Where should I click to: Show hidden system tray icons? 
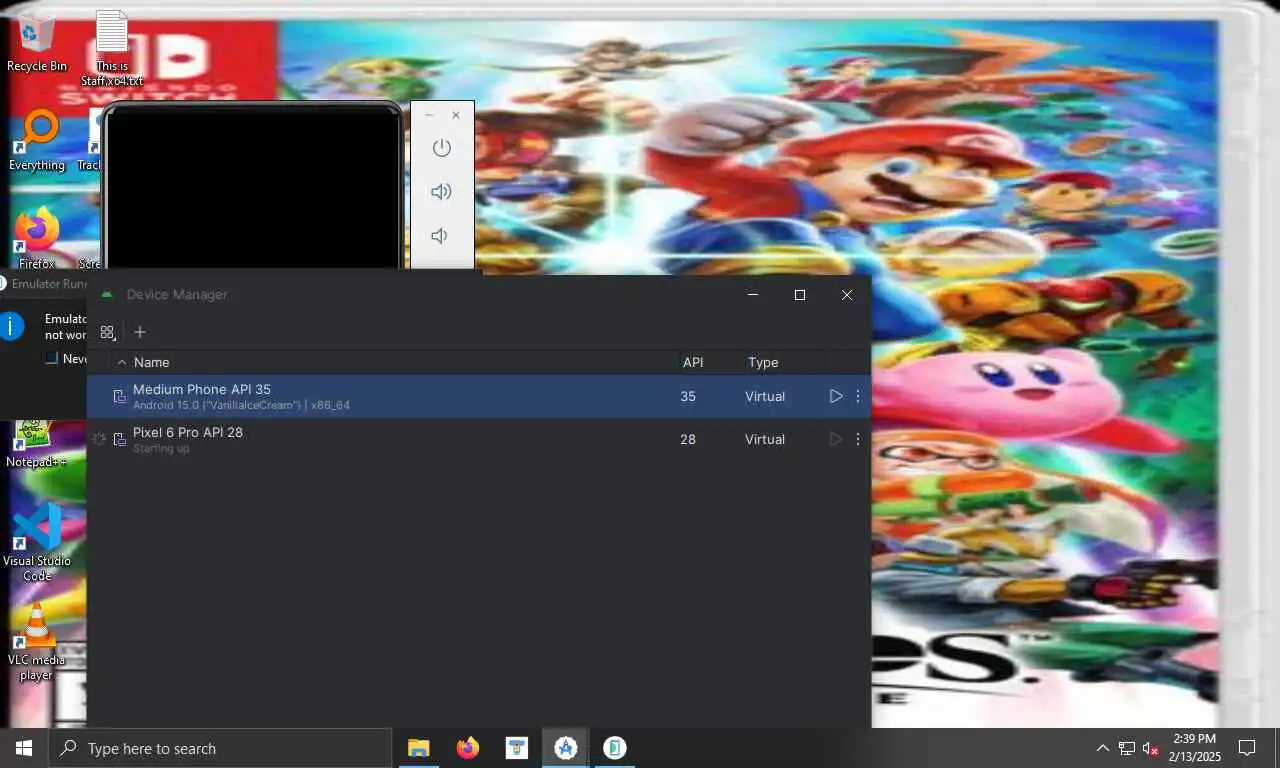click(1103, 748)
